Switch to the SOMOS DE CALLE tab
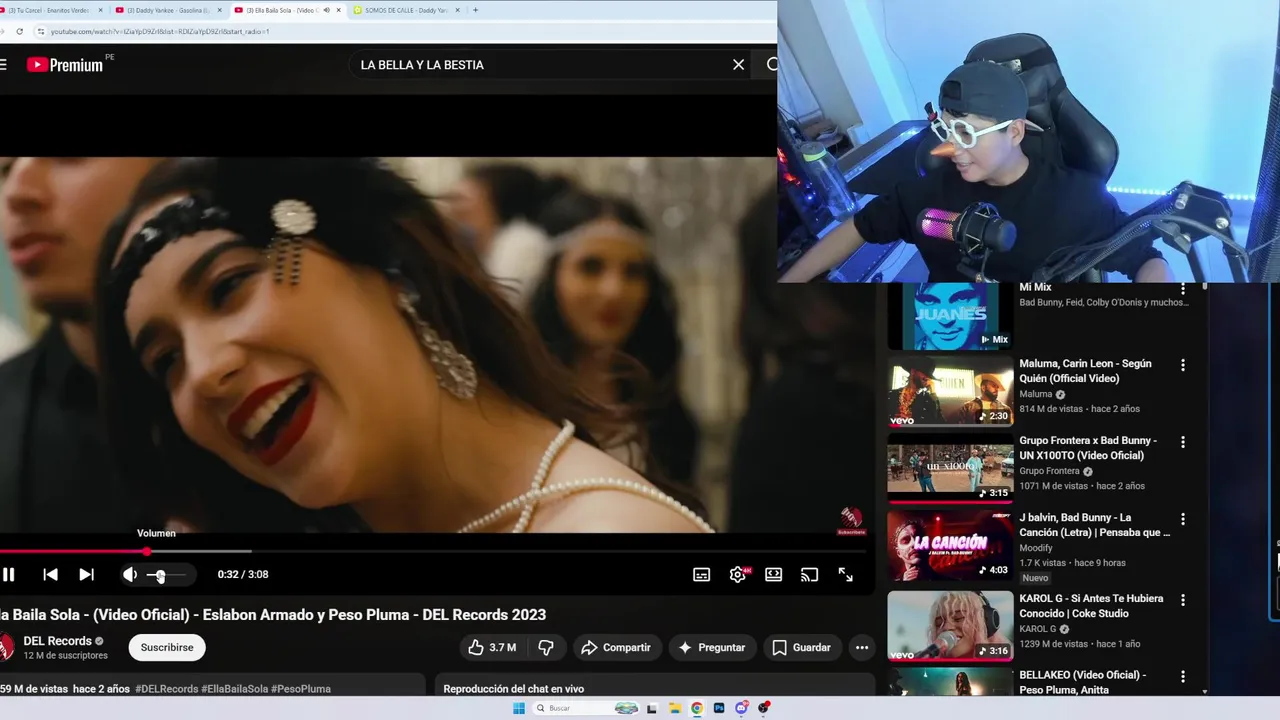This screenshot has width=1280, height=720. [406, 10]
